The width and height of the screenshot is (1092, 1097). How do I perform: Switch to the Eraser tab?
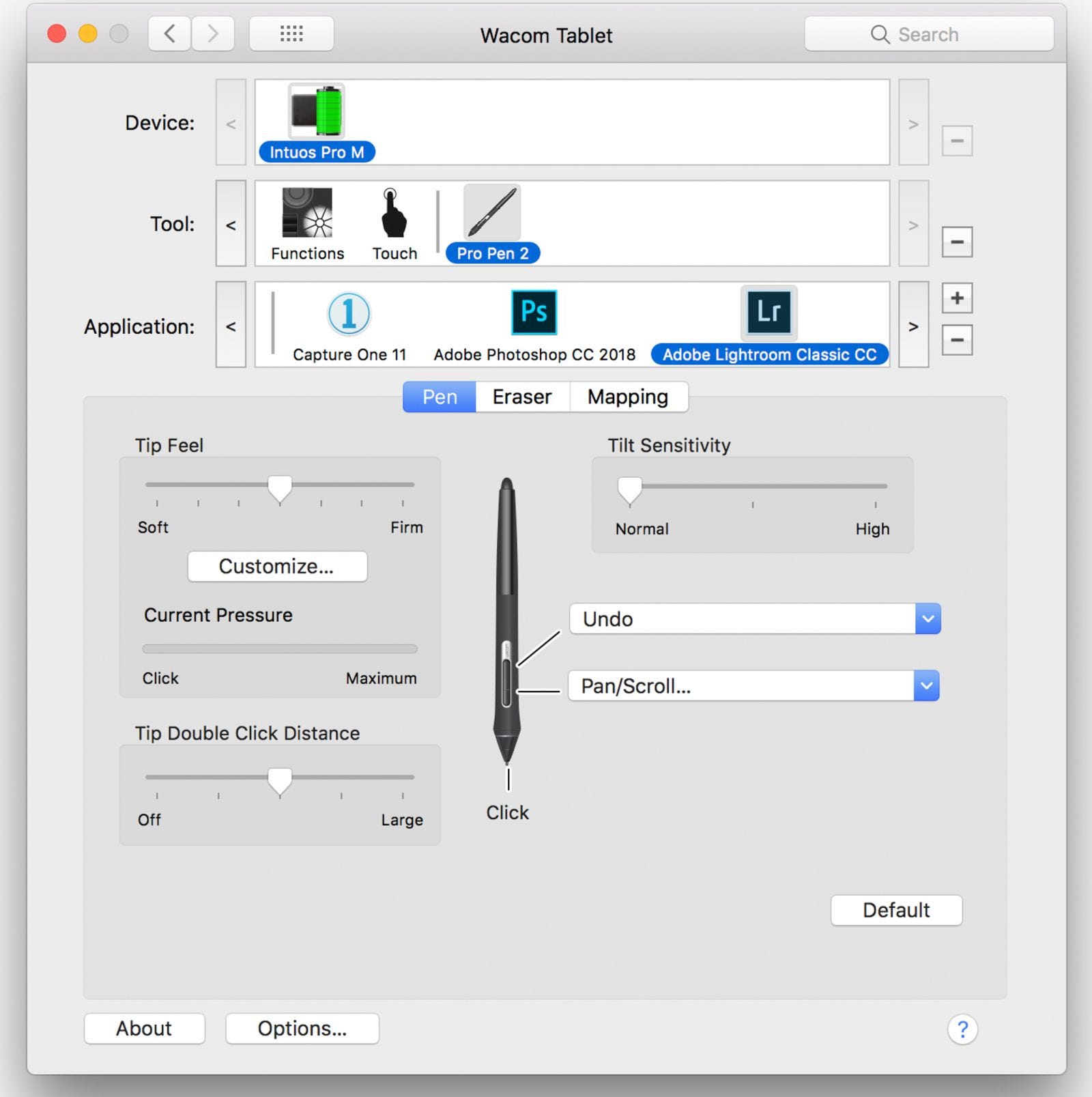tap(522, 397)
